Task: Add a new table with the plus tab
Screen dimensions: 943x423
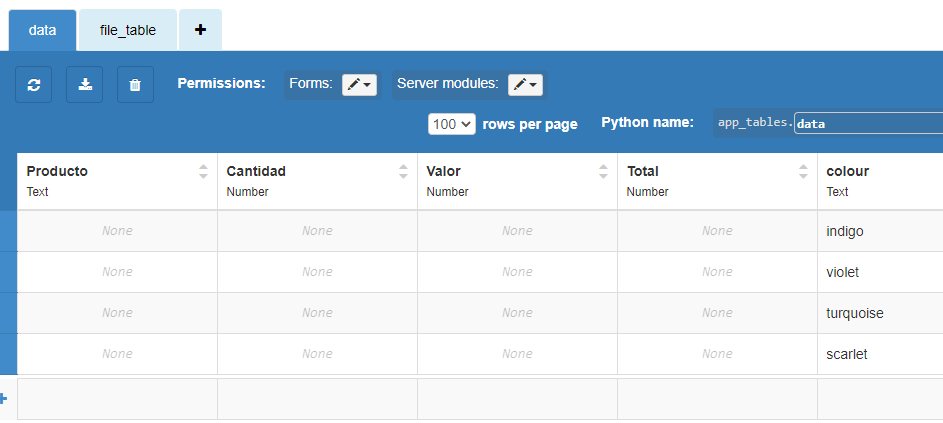Action: click(200, 30)
